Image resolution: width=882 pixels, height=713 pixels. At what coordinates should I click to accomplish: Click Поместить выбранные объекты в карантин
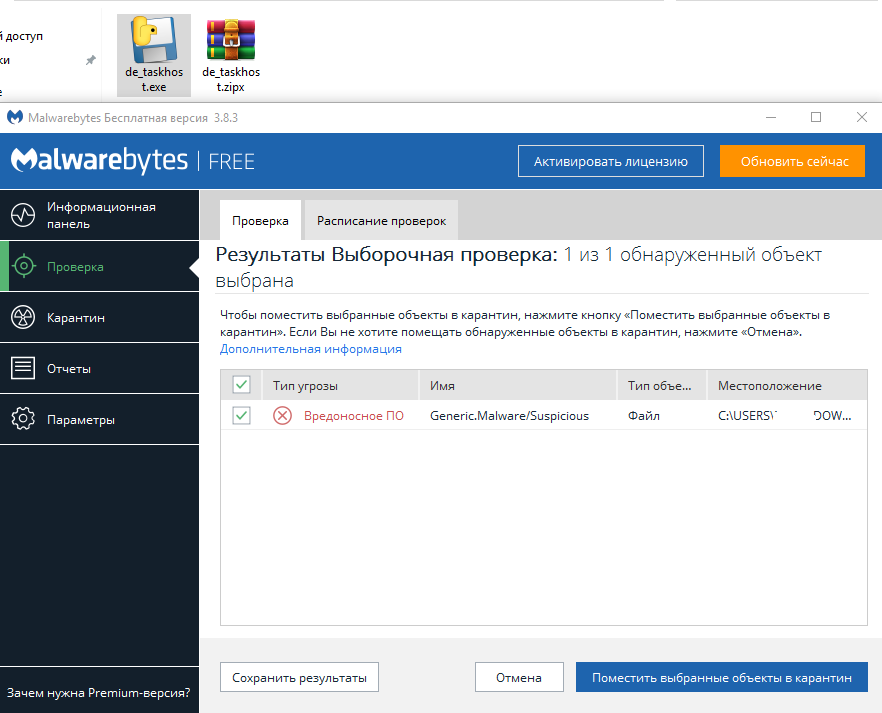tap(722, 678)
